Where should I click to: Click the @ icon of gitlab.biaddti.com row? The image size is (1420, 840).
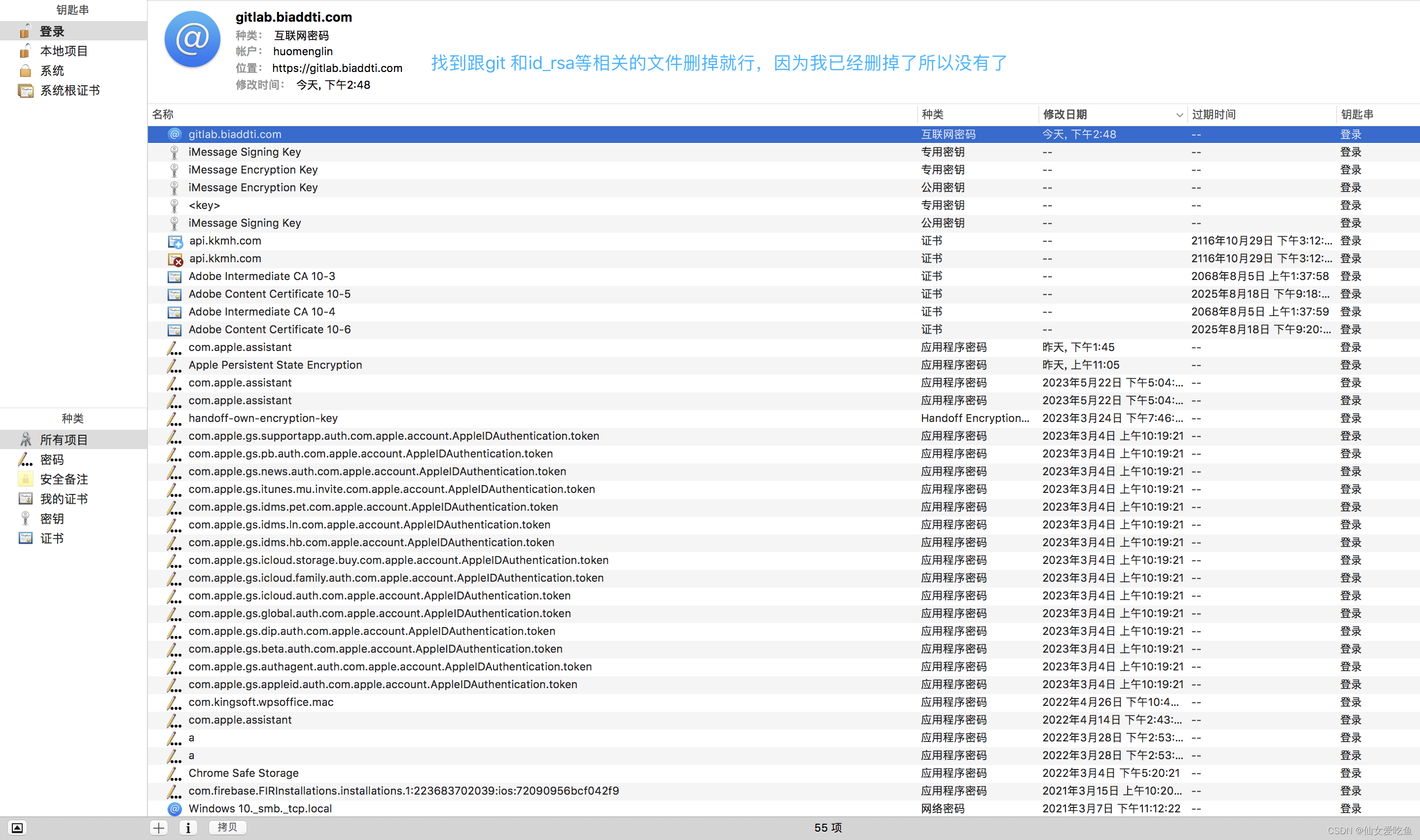click(175, 135)
